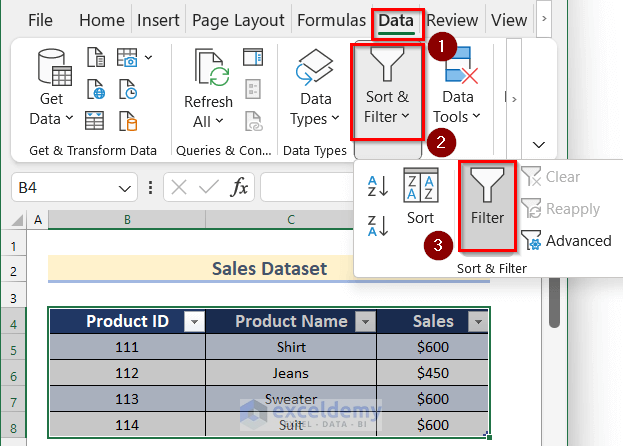Click the From Text/CSV icon

(x=95, y=57)
